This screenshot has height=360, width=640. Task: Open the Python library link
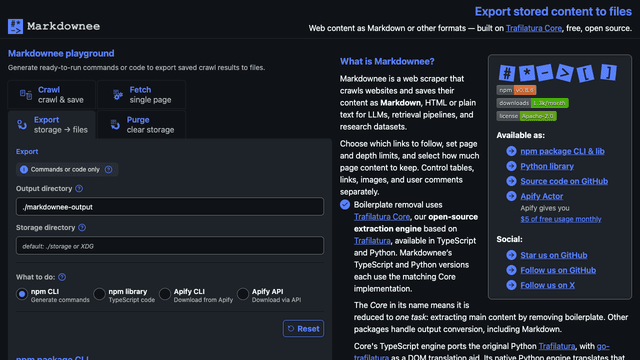point(547,167)
